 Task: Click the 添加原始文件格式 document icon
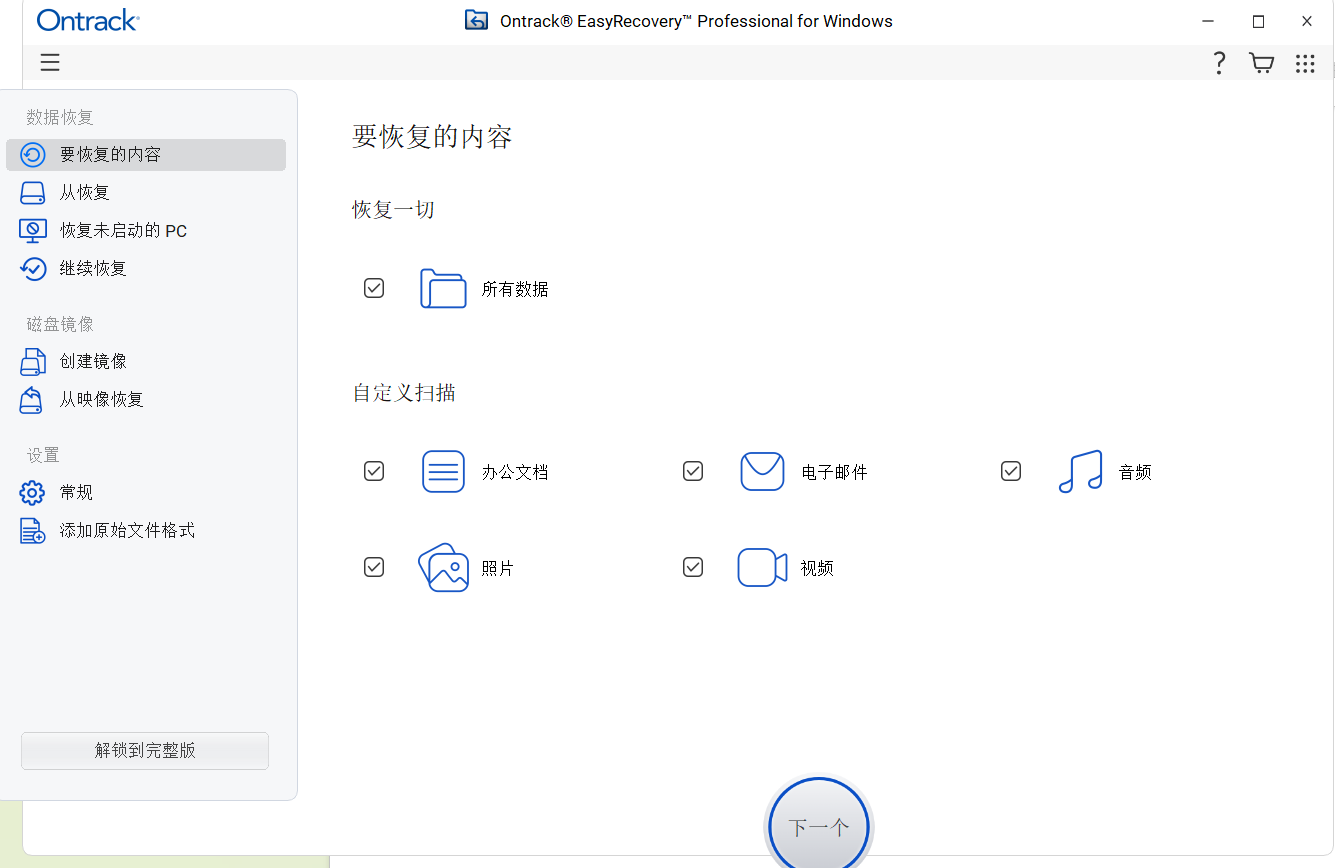[33, 531]
